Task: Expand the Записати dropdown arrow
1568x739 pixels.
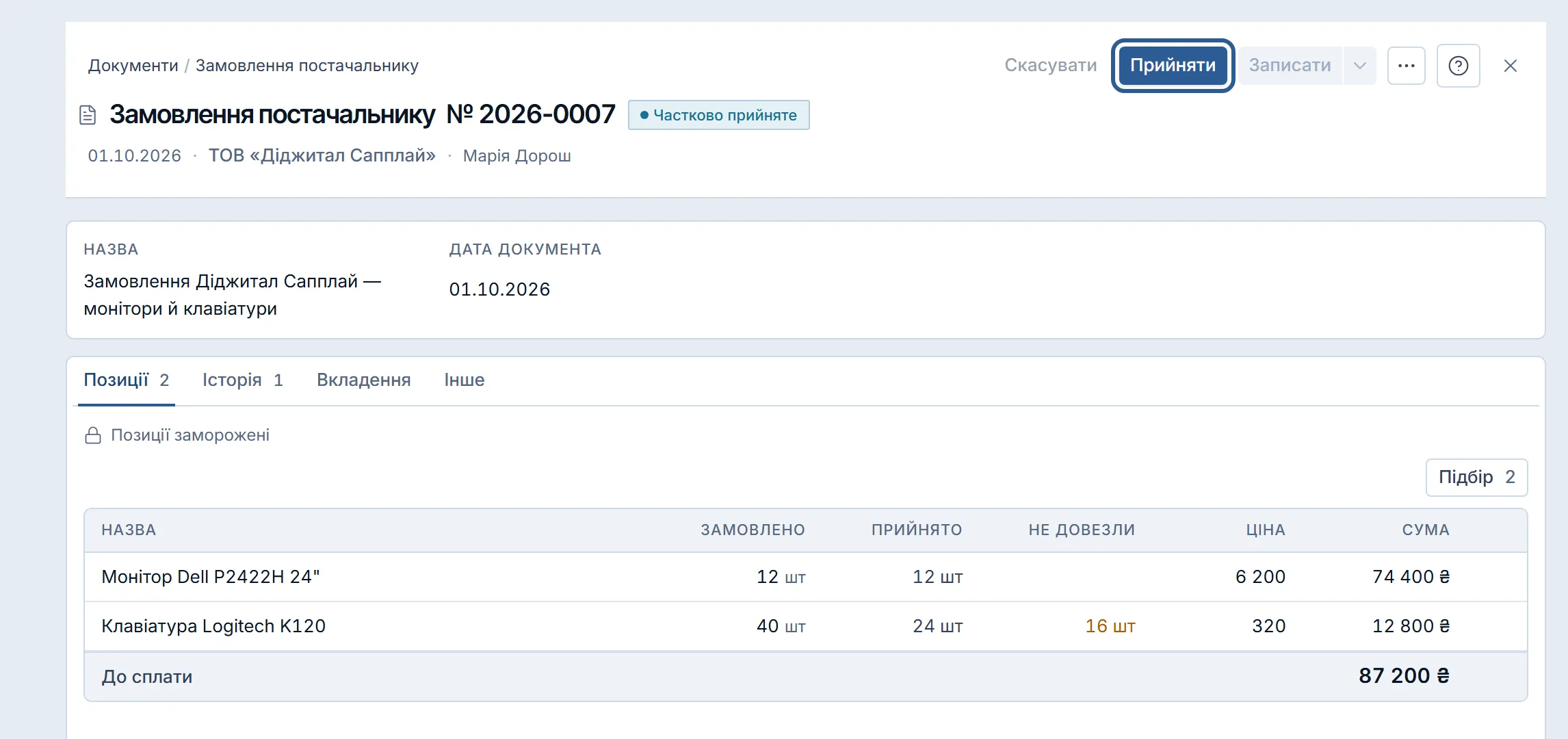Action: (x=1359, y=66)
